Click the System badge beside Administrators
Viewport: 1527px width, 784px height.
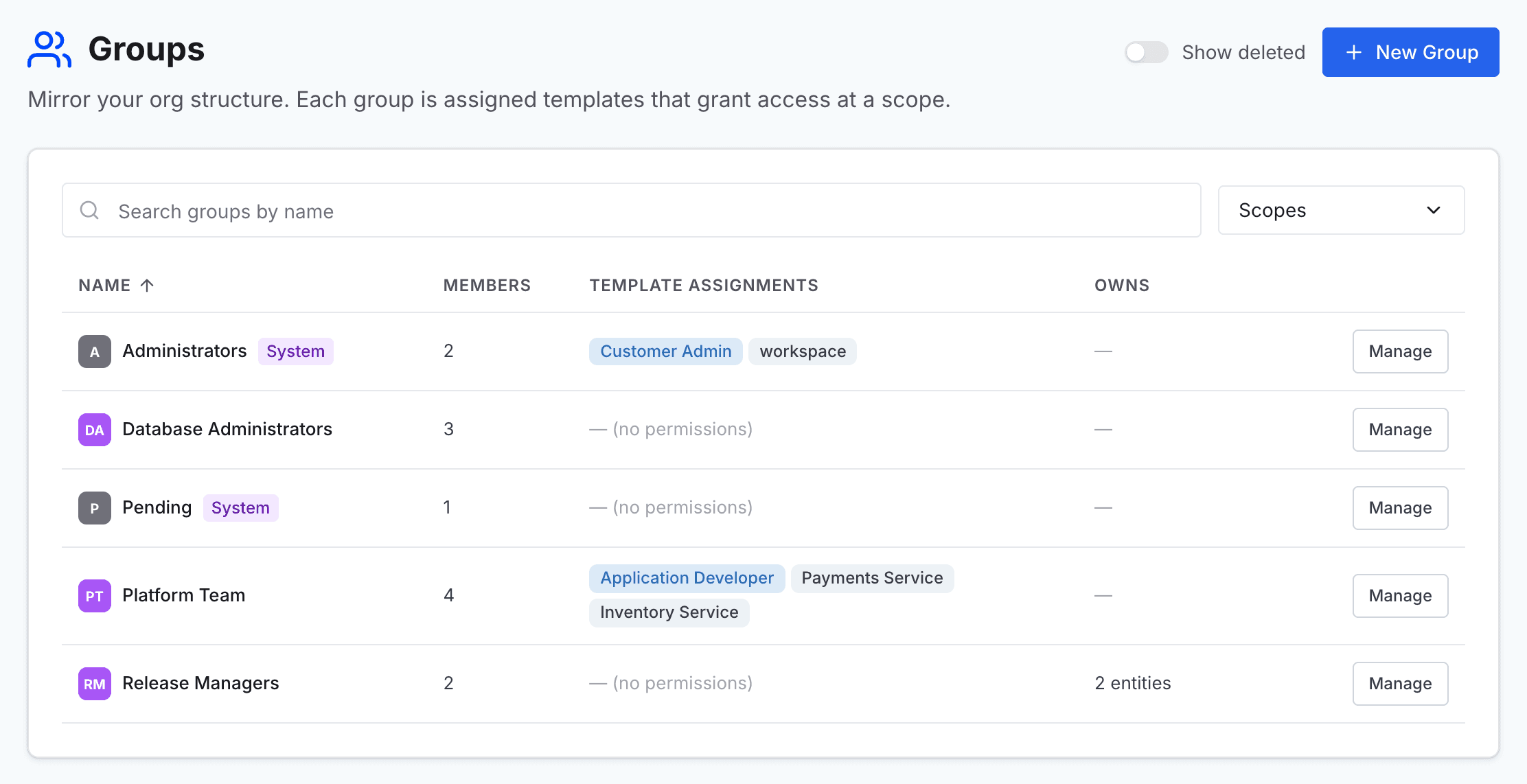295,351
